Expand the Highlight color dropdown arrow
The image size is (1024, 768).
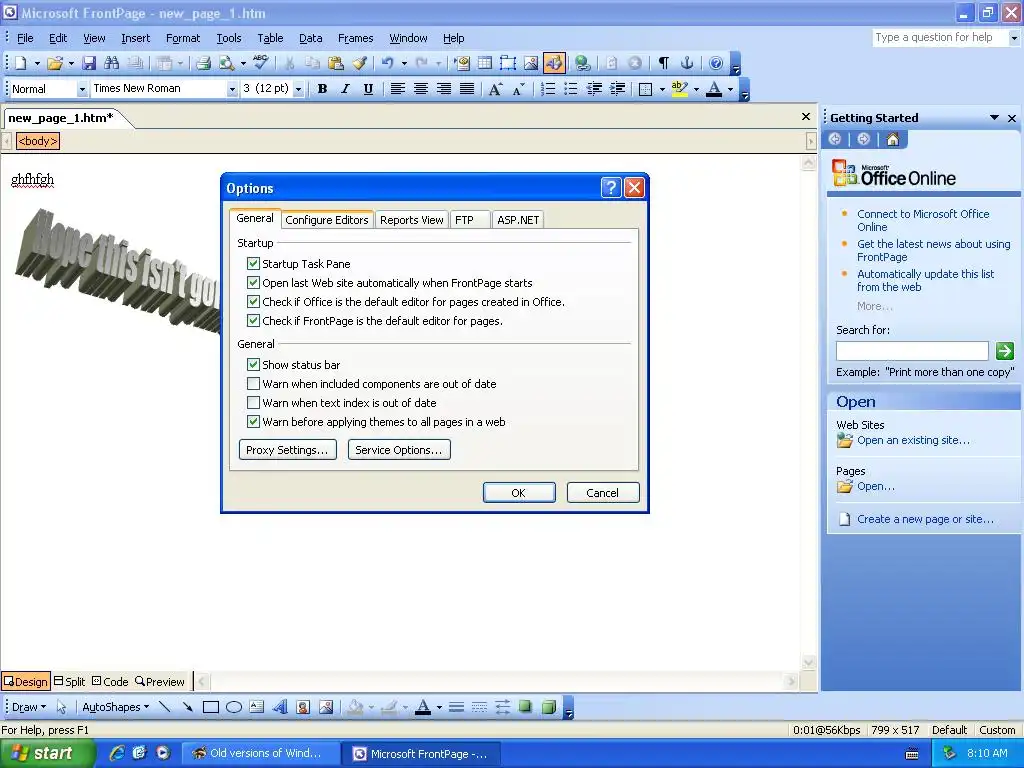(696, 89)
